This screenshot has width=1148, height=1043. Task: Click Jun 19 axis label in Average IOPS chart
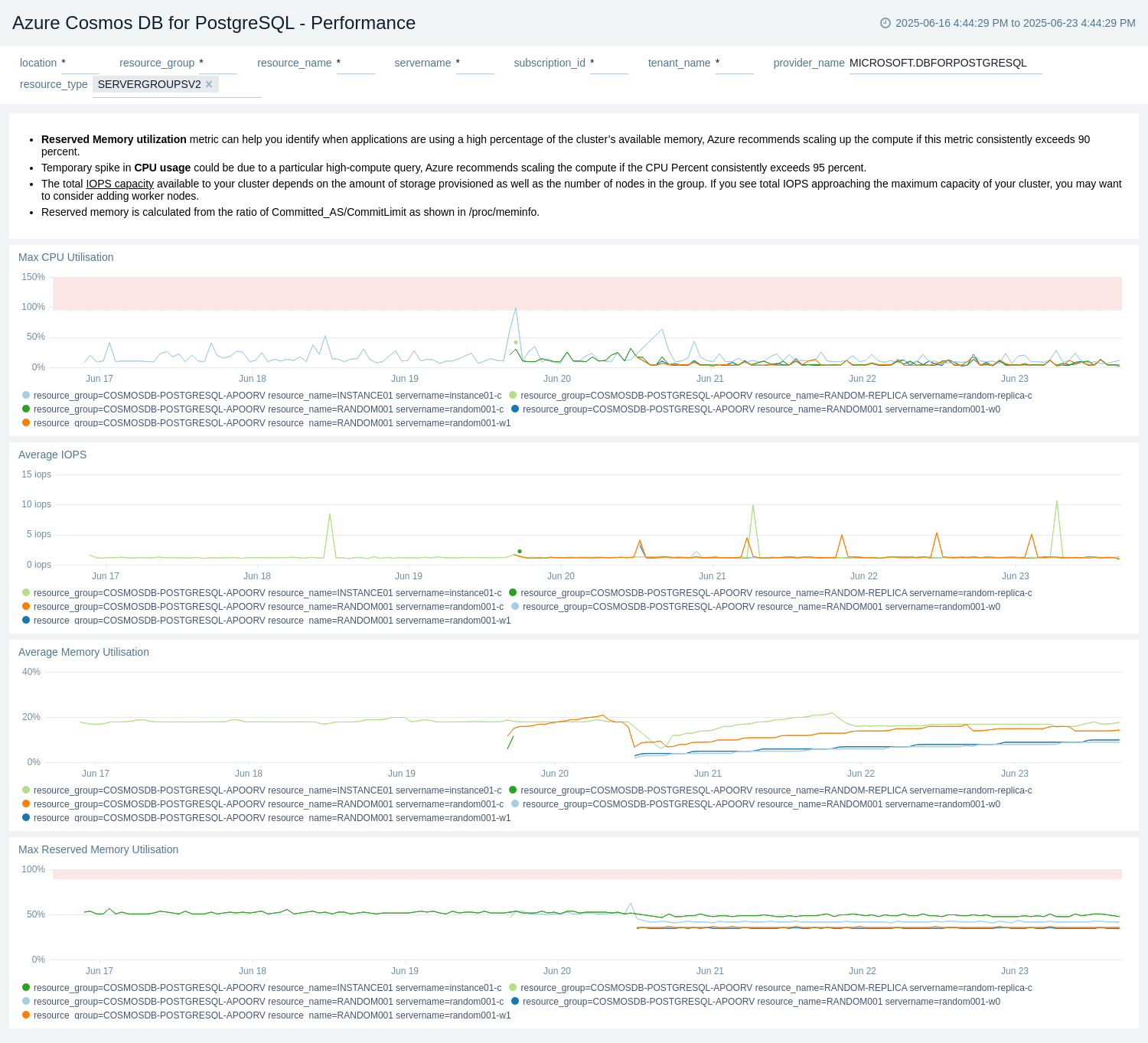[409, 576]
